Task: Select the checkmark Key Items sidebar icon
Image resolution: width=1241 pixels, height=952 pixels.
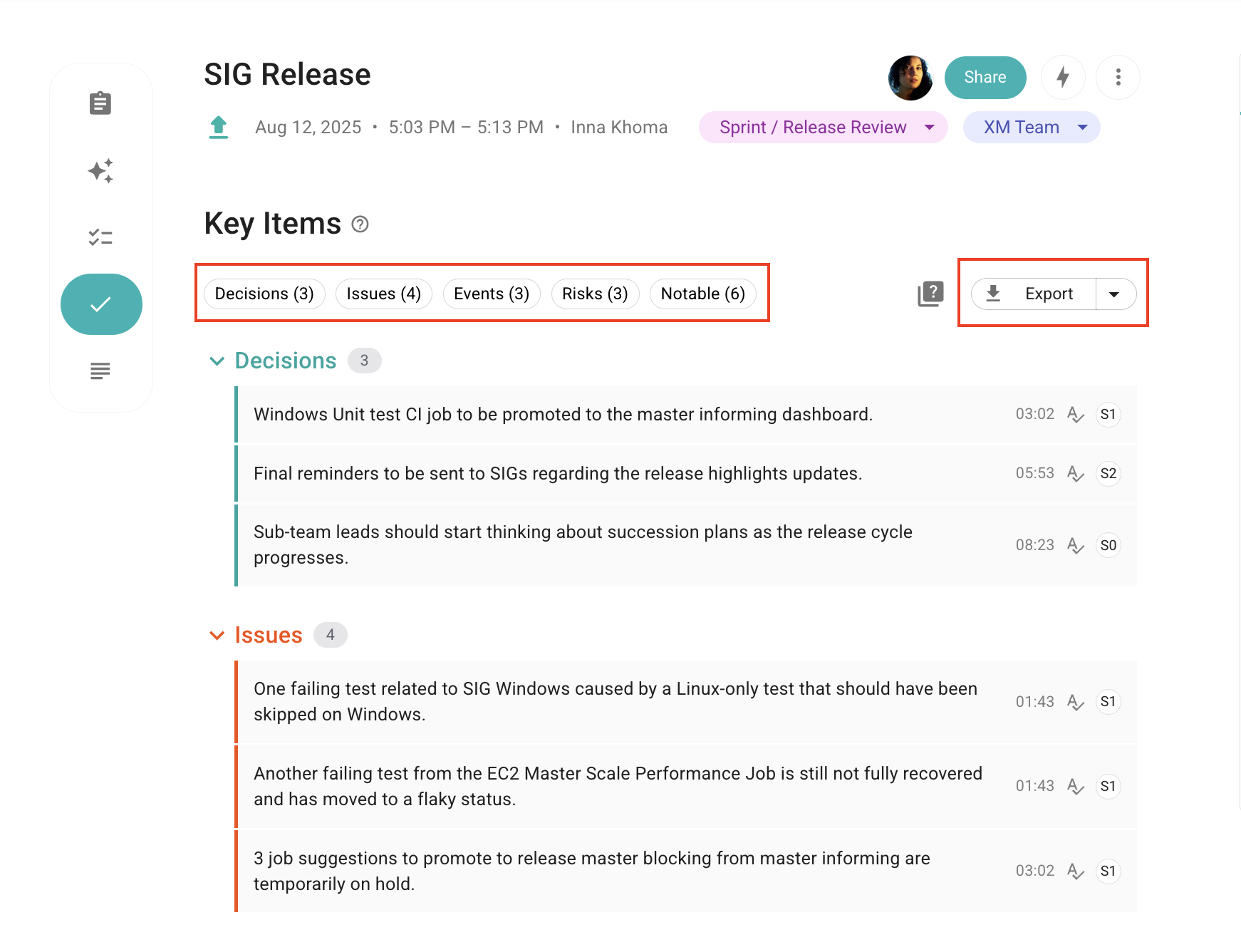Action: (x=101, y=304)
